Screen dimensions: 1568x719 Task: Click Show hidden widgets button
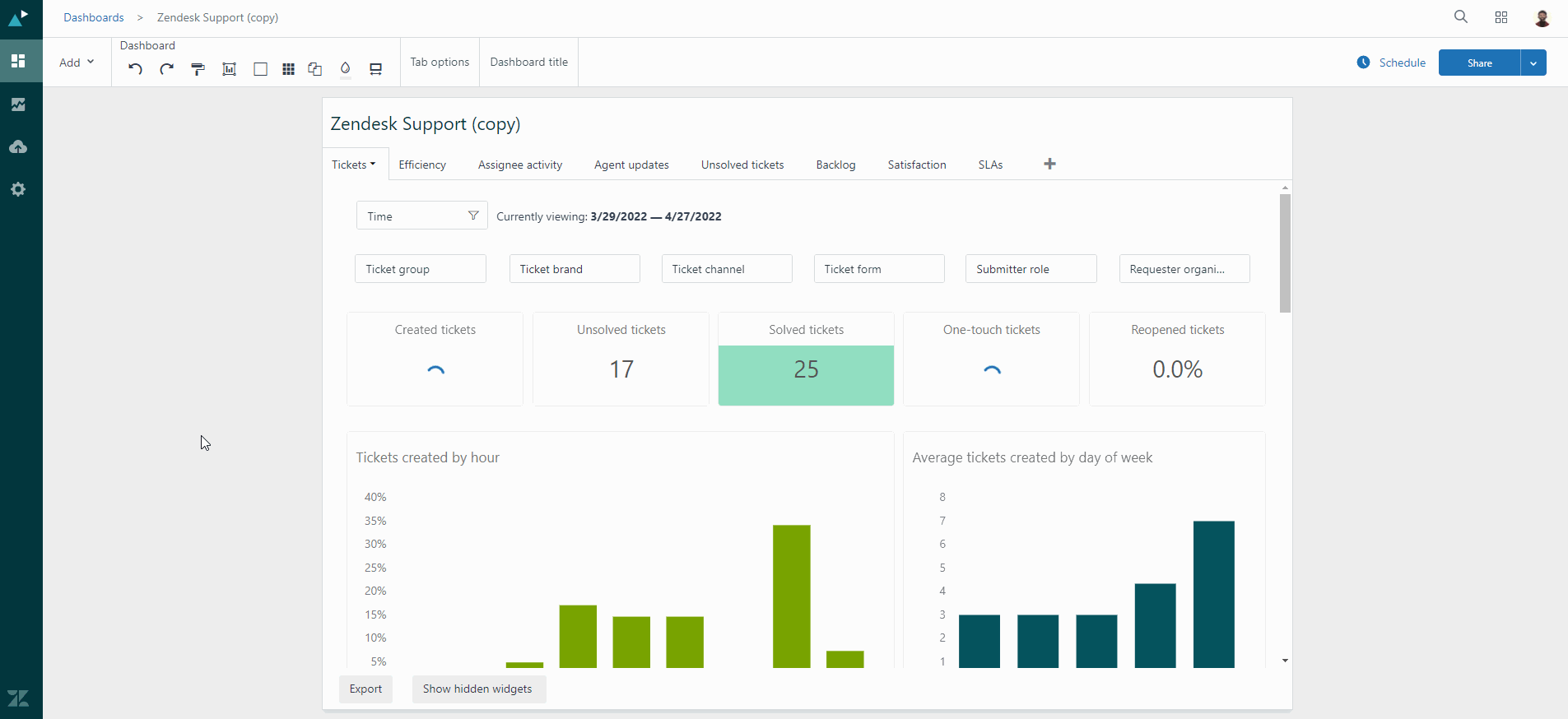point(477,689)
